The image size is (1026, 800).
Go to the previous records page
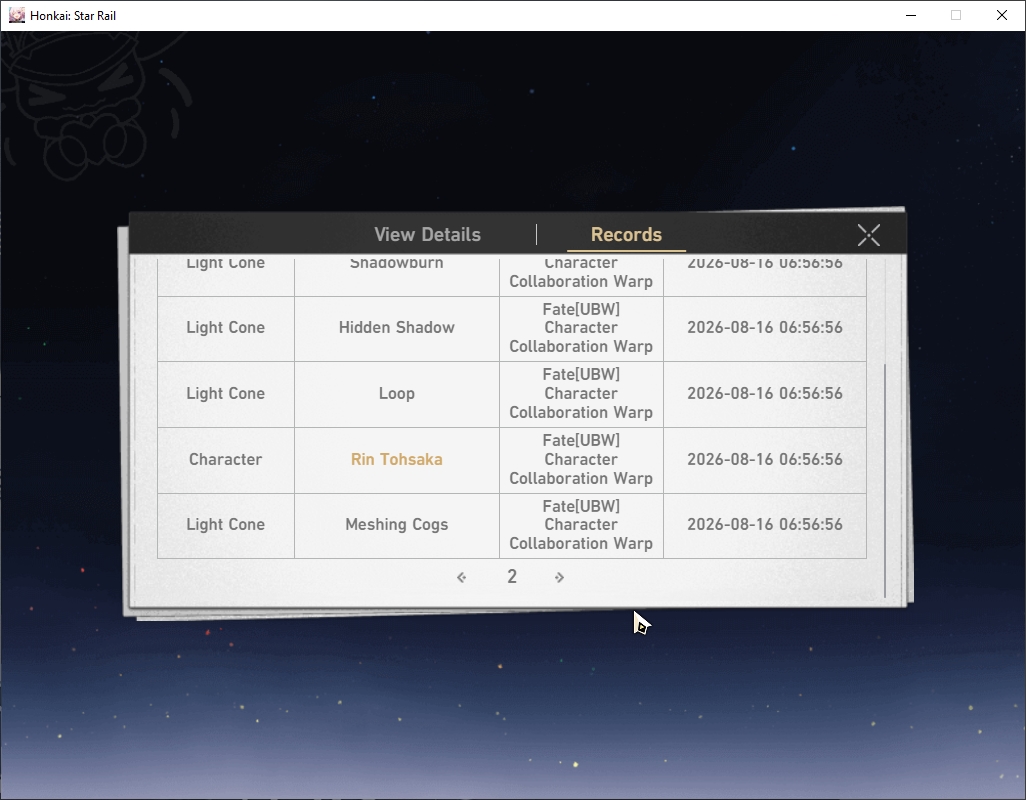pos(461,577)
